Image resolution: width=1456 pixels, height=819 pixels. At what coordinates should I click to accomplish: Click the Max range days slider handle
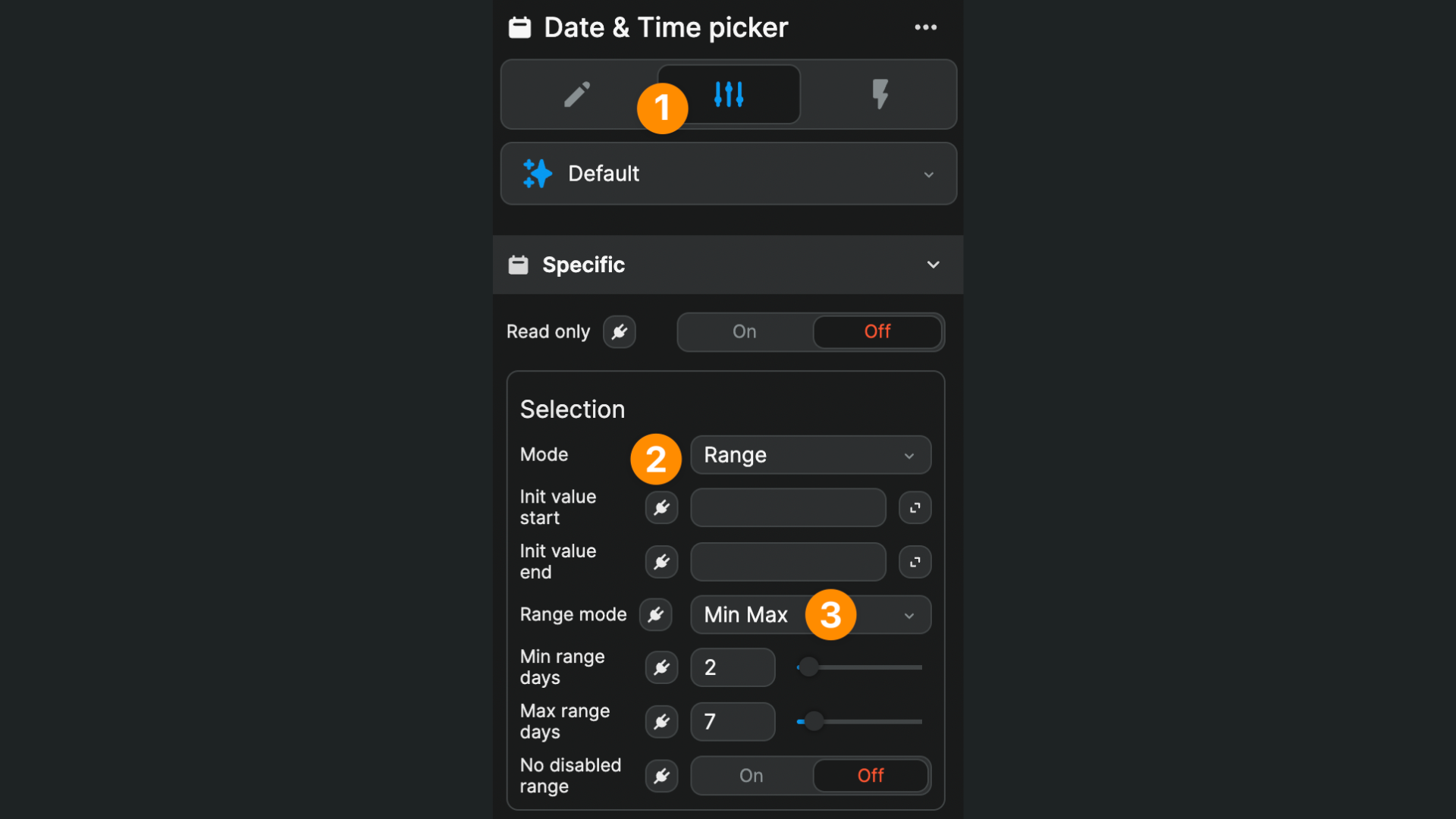pos(814,721)
